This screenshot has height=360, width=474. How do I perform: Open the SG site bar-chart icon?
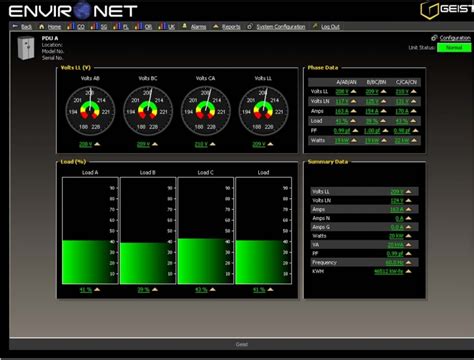[94, 26]
